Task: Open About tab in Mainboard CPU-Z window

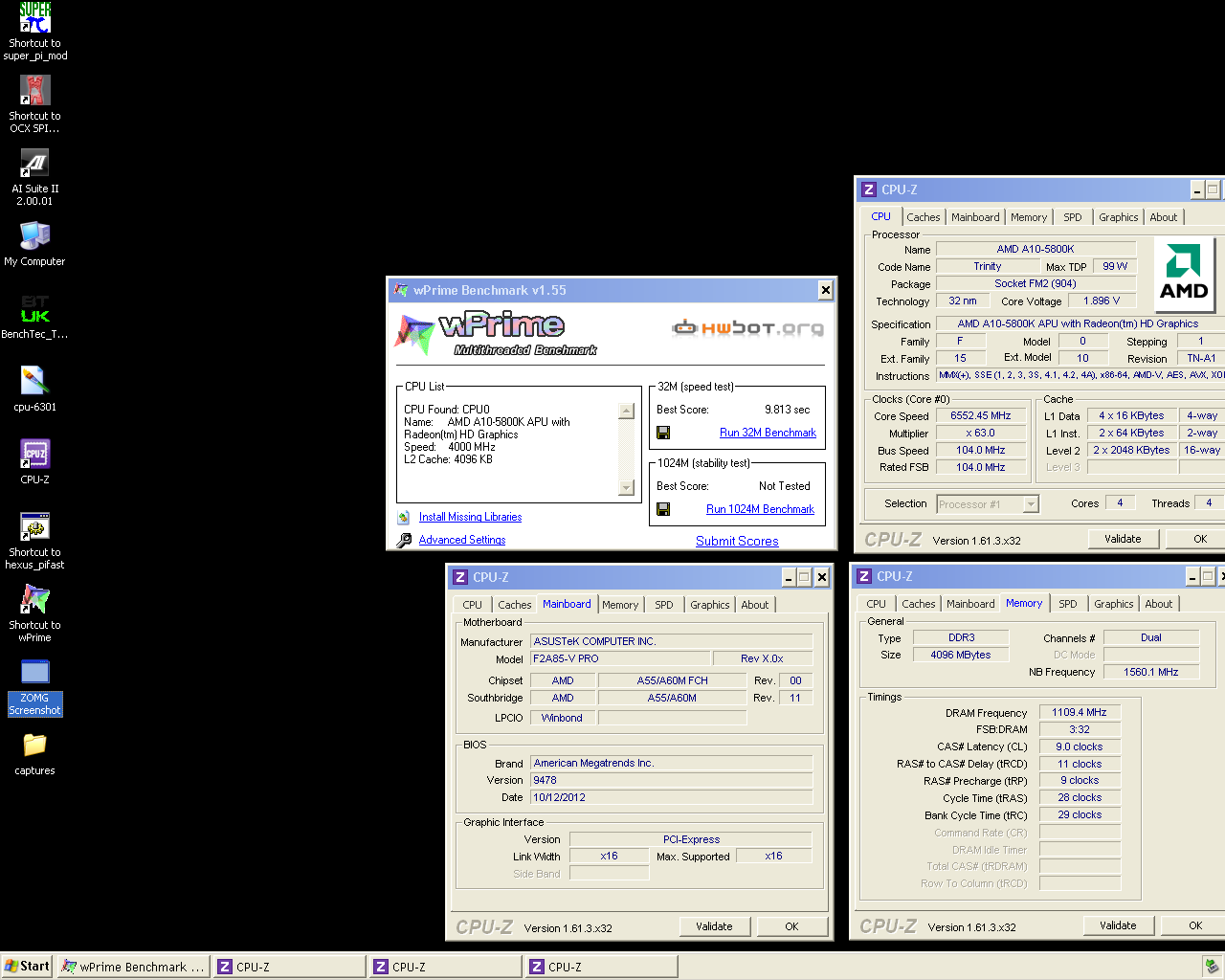Action: (x=755, y=605)
